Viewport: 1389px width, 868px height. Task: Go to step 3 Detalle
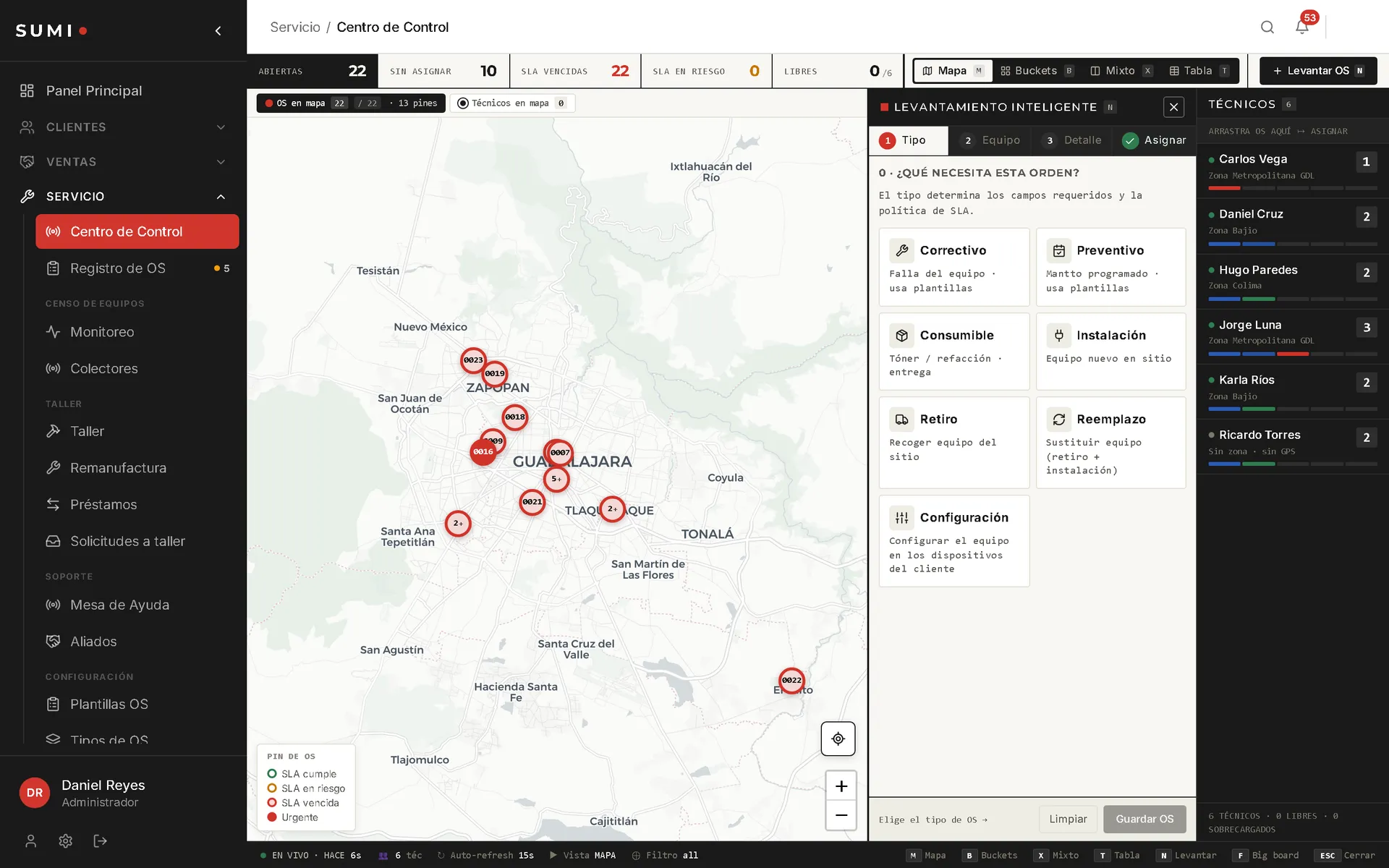pyautogui.click(x=1073, y=140)
